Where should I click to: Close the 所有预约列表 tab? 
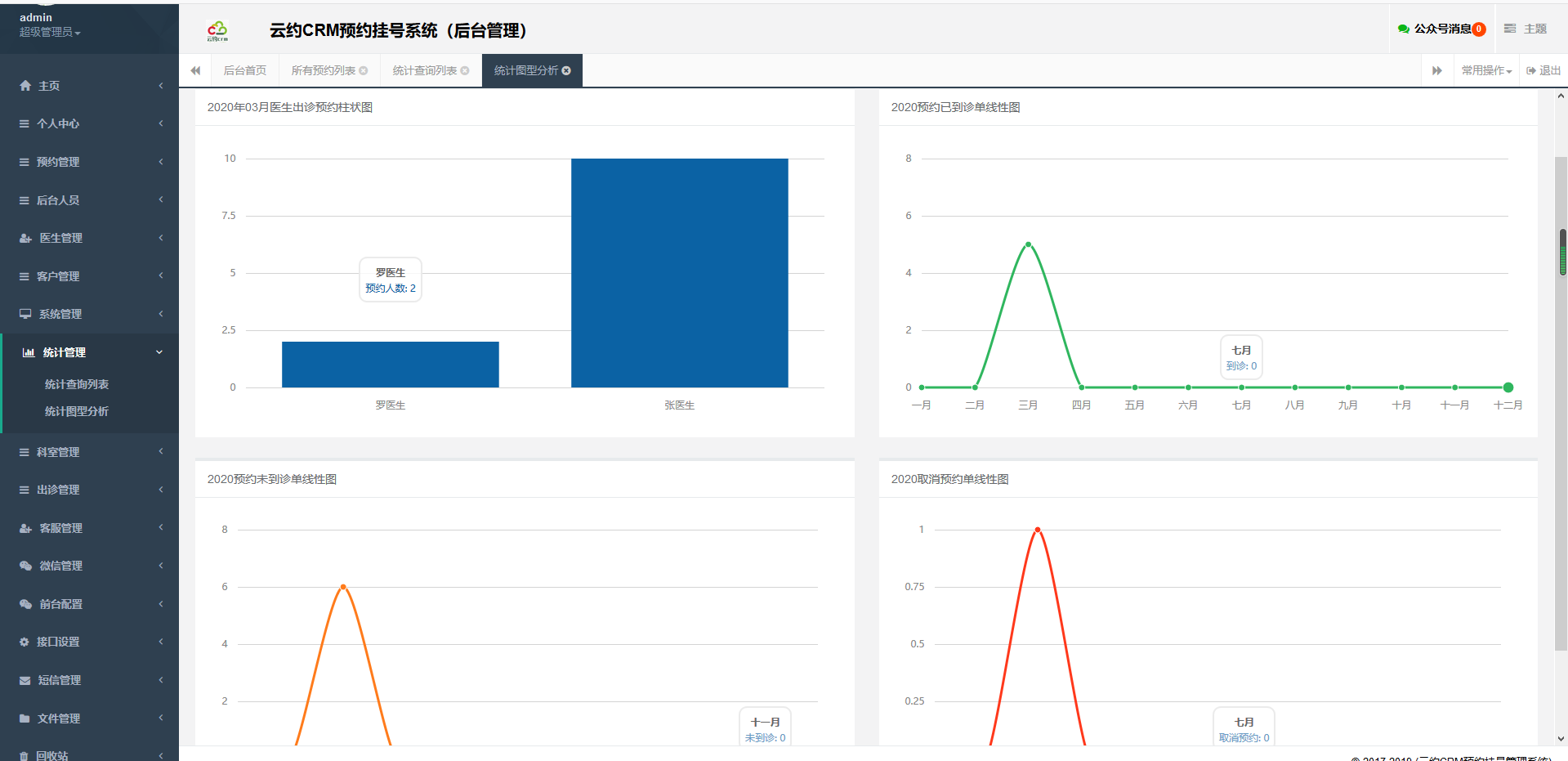tap(364, 71)
